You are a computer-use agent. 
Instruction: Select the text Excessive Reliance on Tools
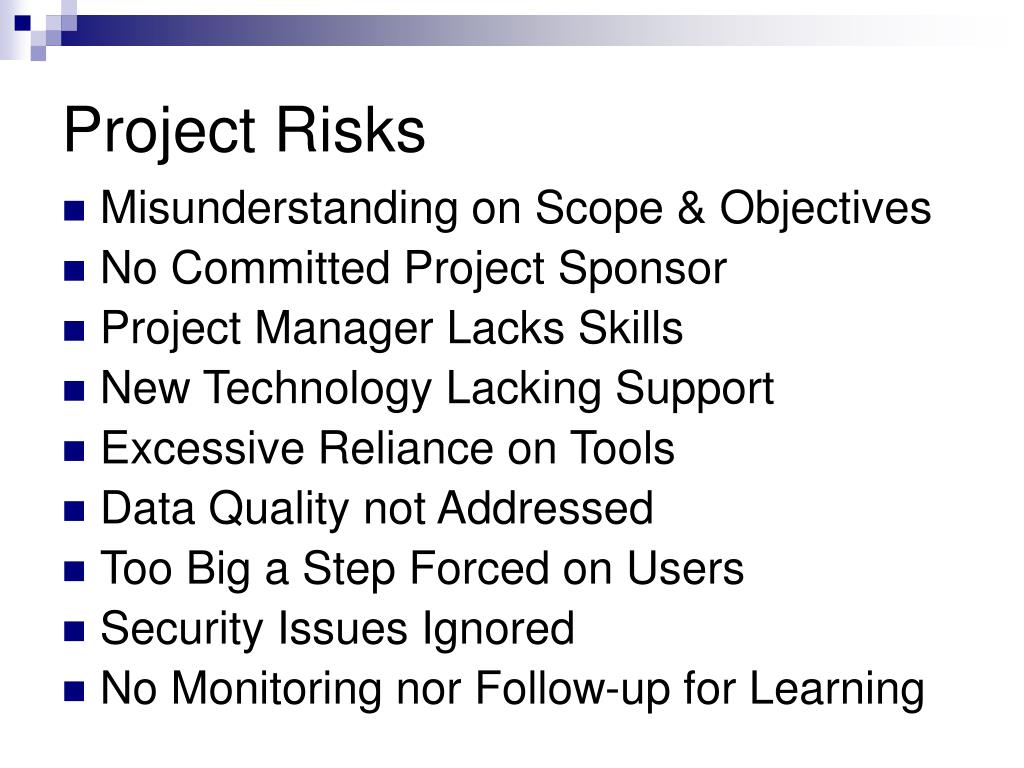[388, 450]
